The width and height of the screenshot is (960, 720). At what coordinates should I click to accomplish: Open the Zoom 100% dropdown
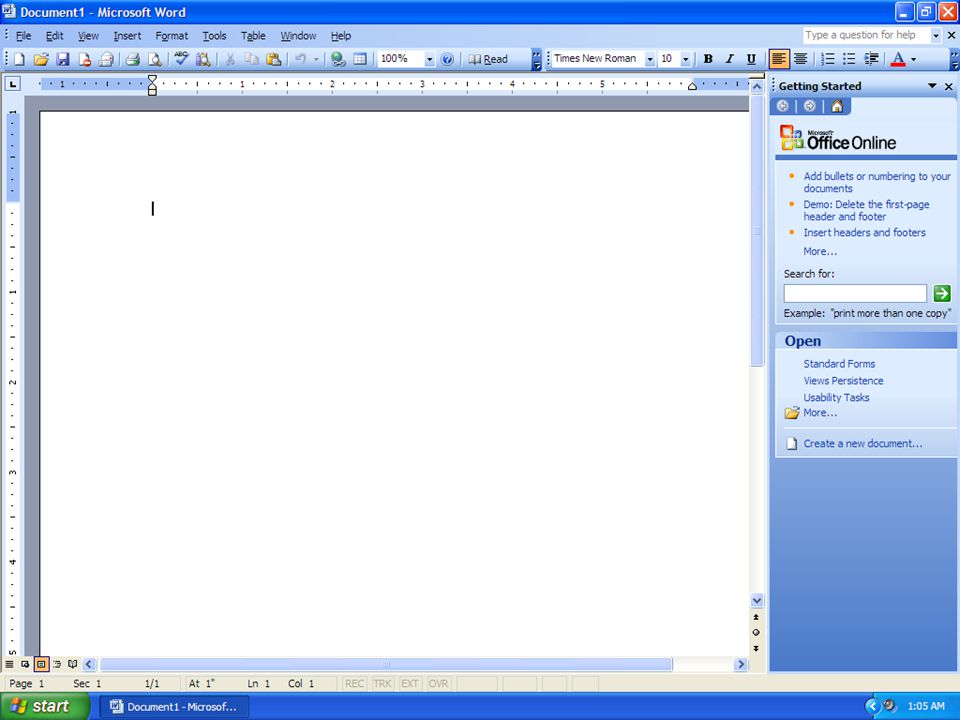(x=429, y=59)
